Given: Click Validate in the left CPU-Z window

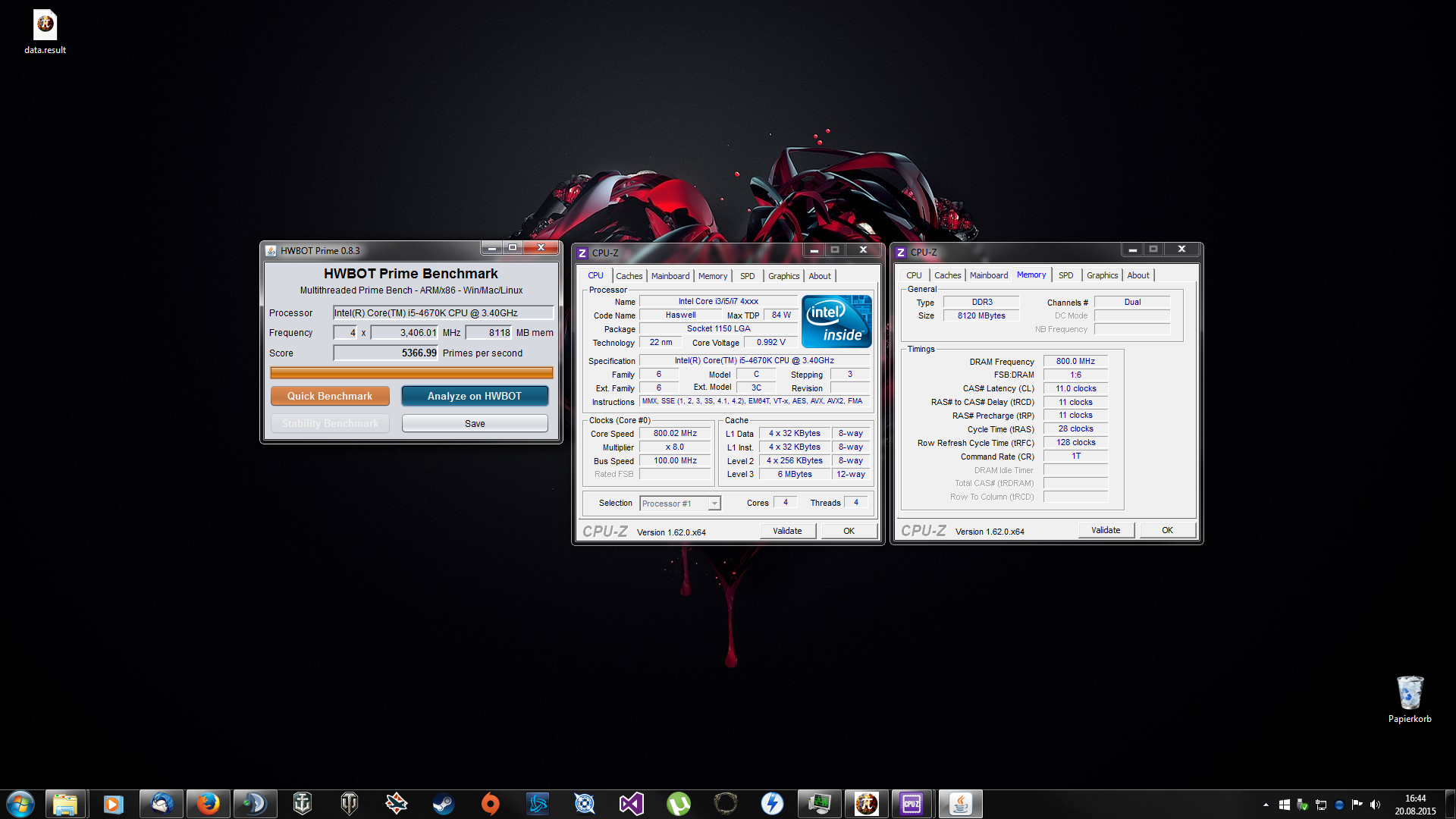Looking at the screenshot, I should (787, 531).
